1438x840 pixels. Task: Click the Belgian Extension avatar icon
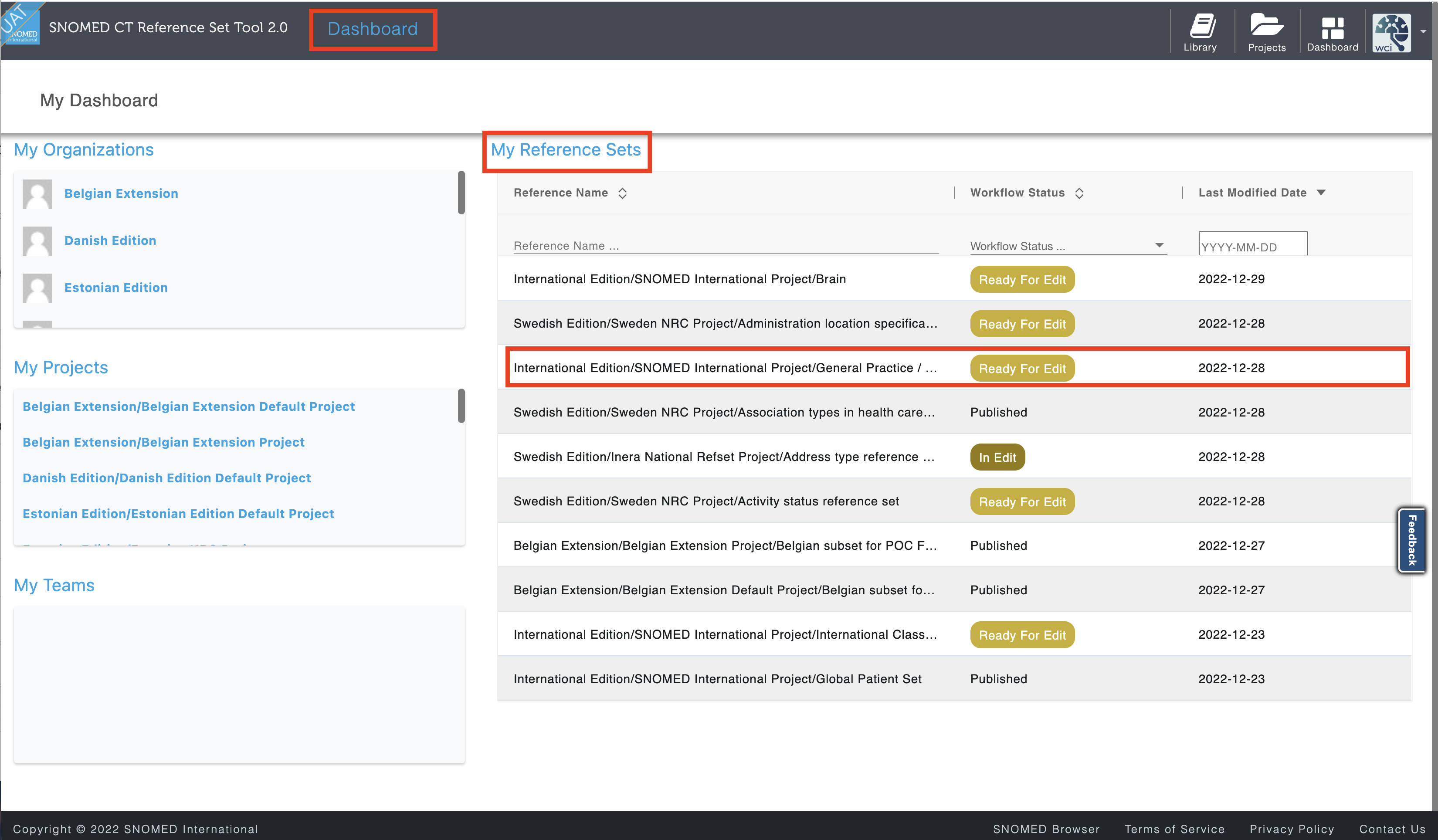point(37,194)
